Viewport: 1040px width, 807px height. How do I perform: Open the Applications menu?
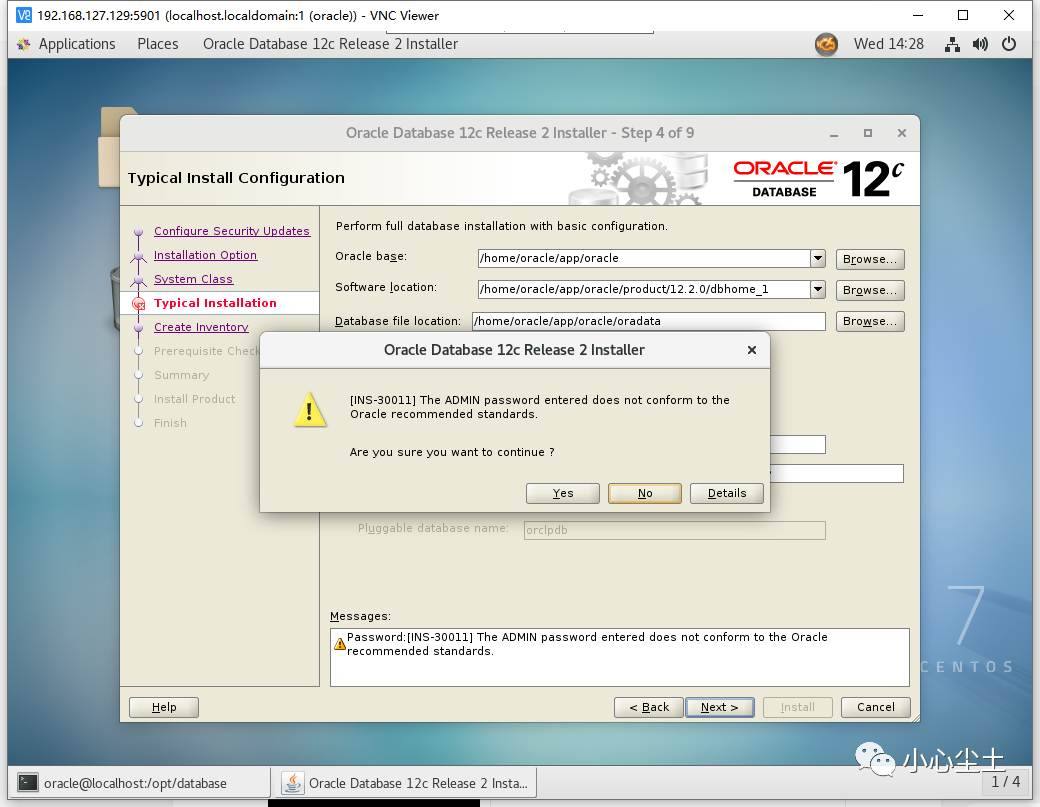click(x=76, y=44)
